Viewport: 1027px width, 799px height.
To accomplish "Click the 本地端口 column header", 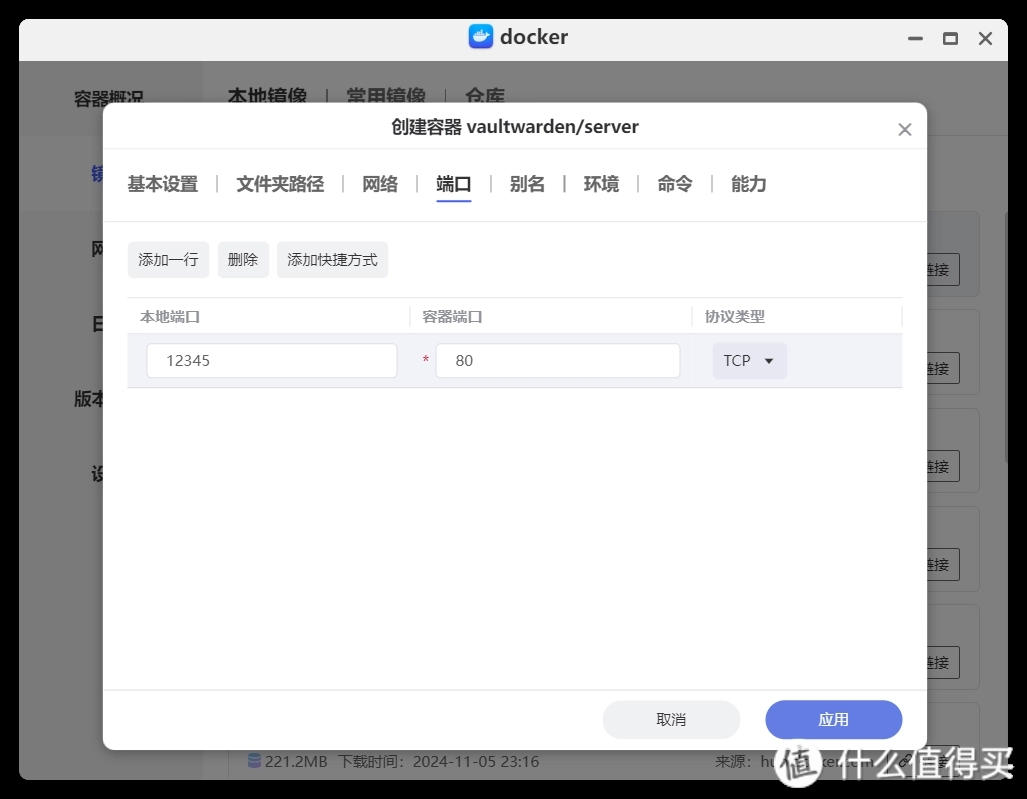I will (170, 317).
